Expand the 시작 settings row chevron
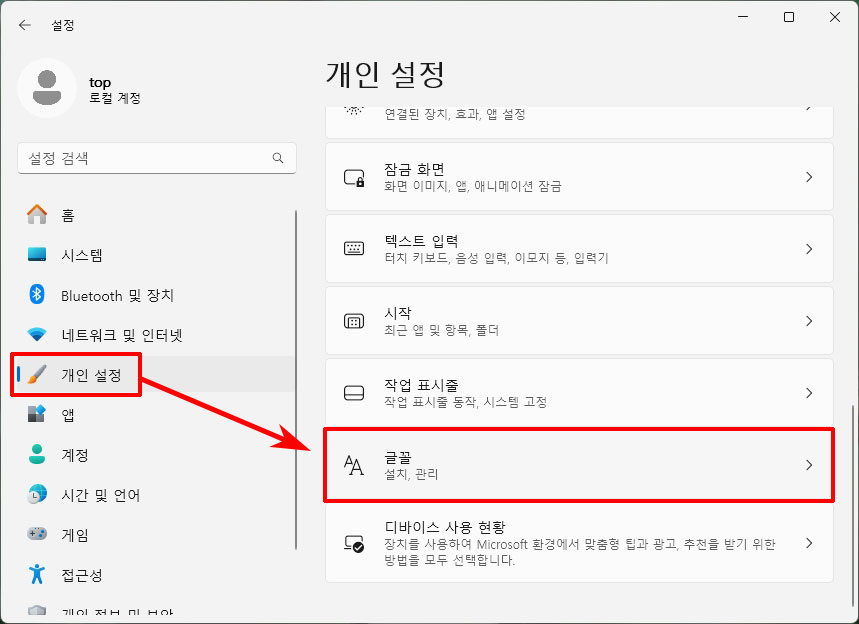Viewport: 859px width, 624px height. [x=809, y=320]
